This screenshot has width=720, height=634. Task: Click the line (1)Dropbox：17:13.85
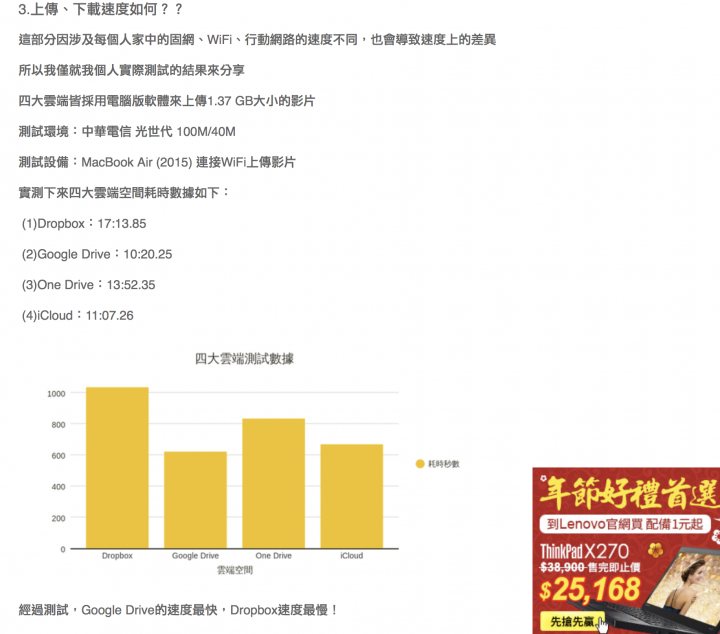(84, 224)
